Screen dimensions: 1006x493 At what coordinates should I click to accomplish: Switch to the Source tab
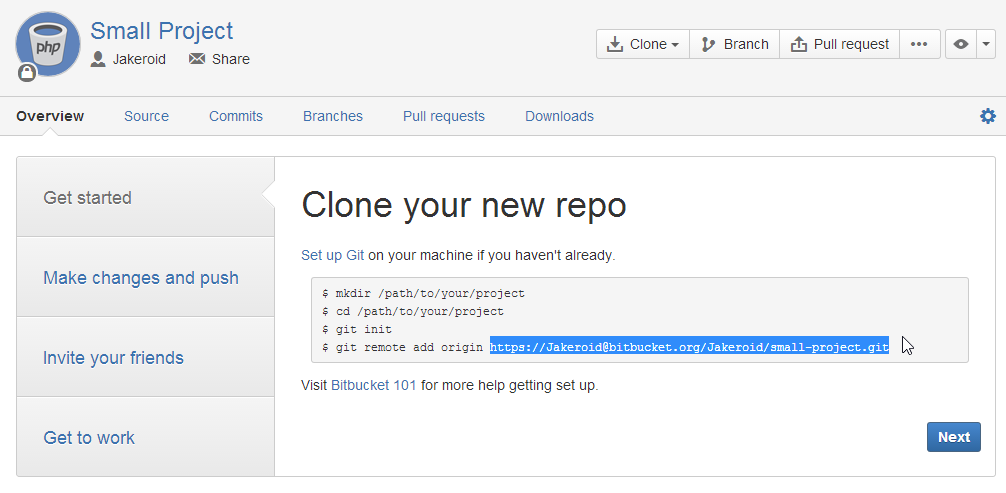[x=146, y=116]
